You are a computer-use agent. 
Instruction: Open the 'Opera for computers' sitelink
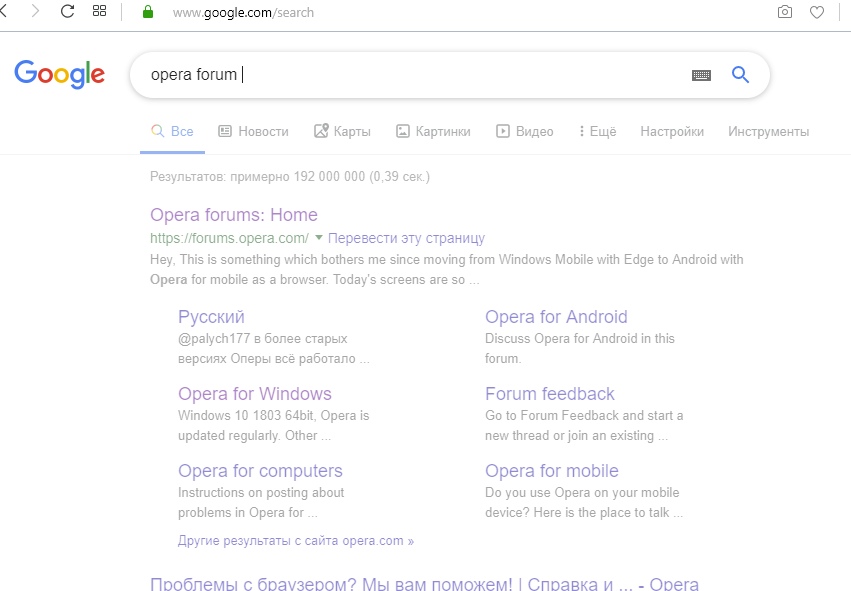(x=261, y=471)
